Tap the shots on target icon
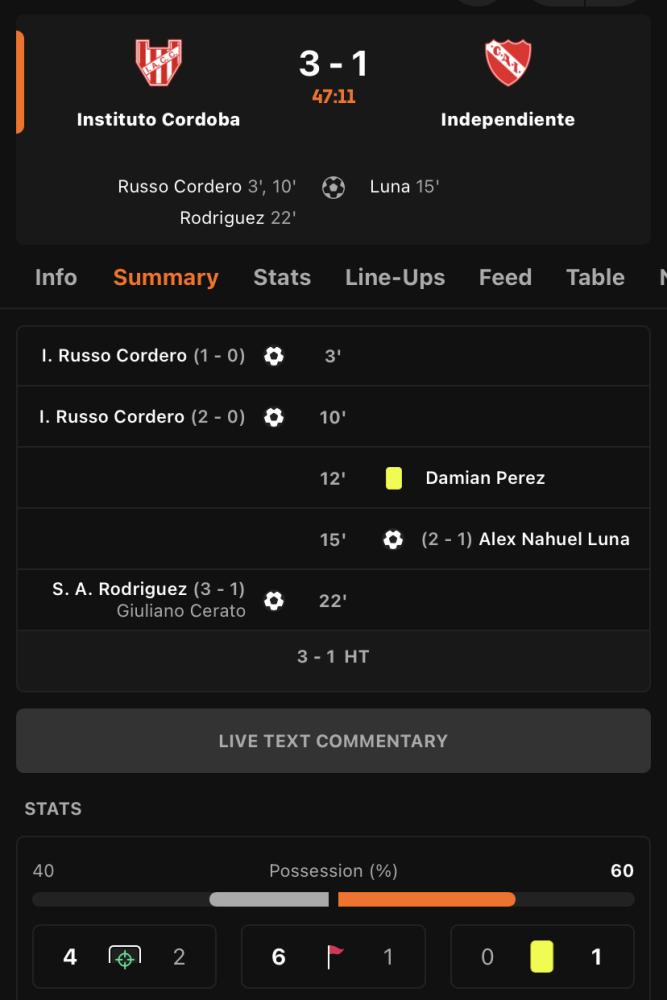 click(x=124, y=957)
